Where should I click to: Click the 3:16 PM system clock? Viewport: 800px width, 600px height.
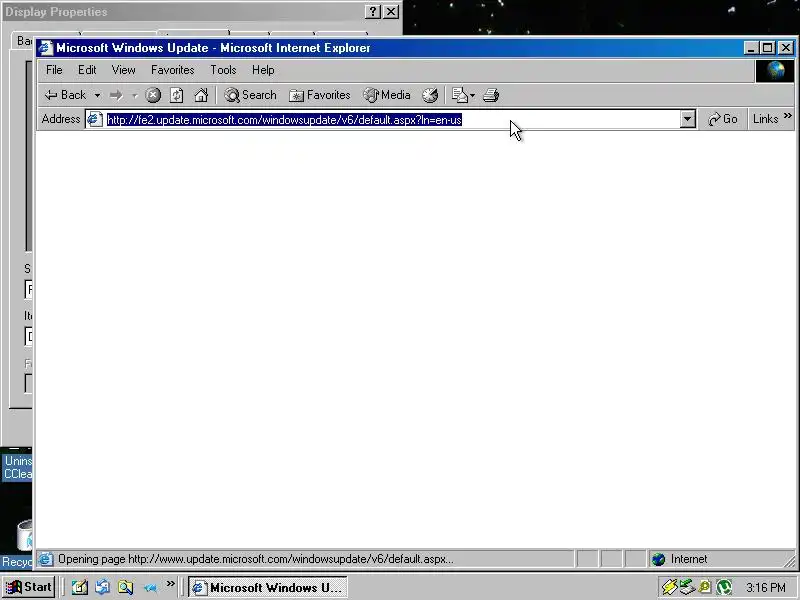765,588
